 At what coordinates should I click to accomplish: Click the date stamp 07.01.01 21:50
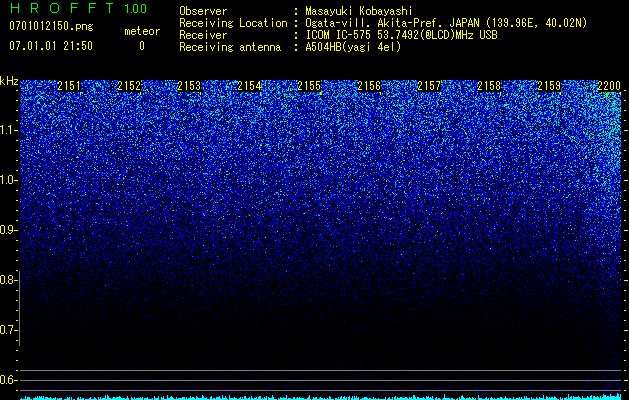click(51, 46)
